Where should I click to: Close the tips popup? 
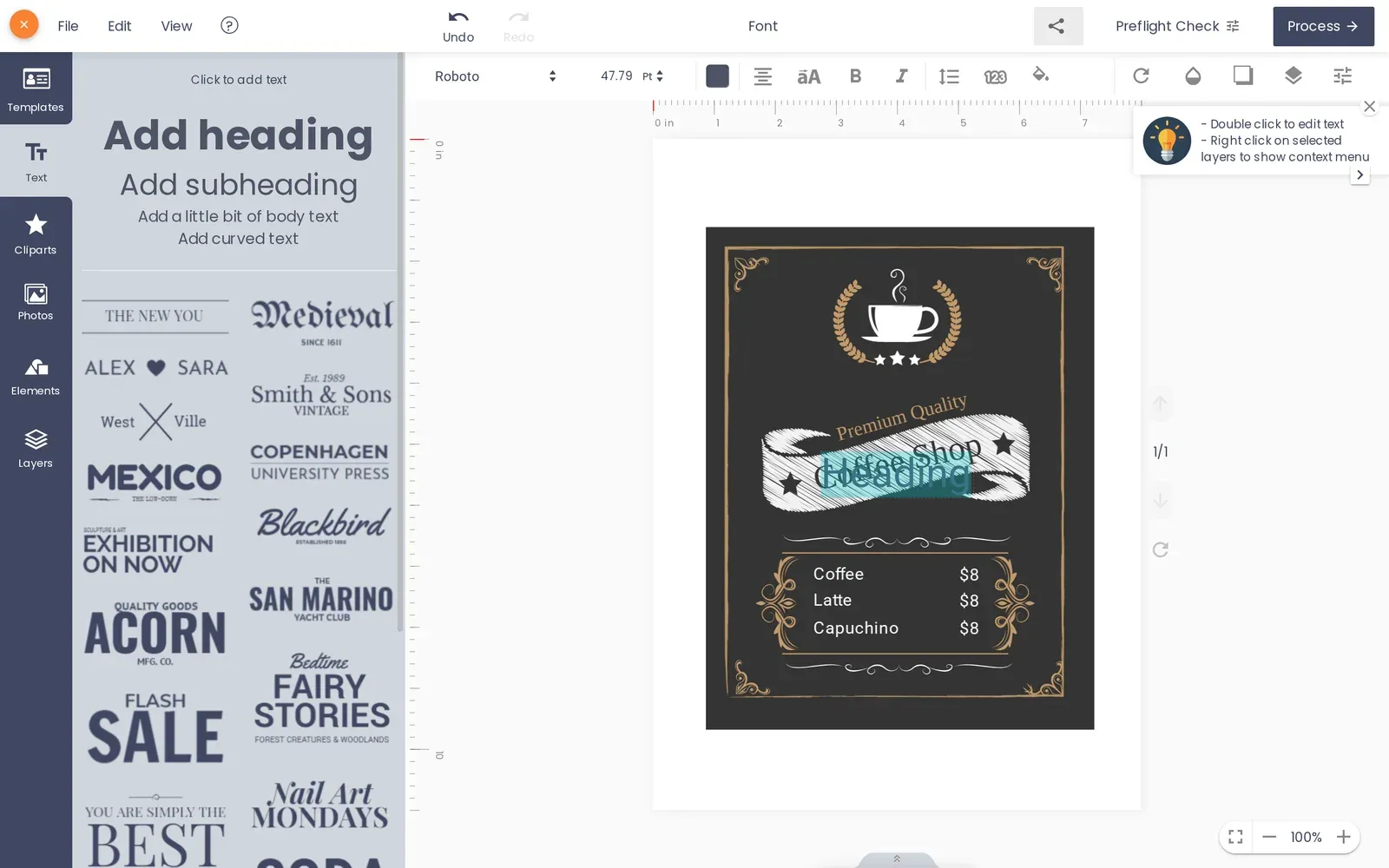(x=1369, y=107)
